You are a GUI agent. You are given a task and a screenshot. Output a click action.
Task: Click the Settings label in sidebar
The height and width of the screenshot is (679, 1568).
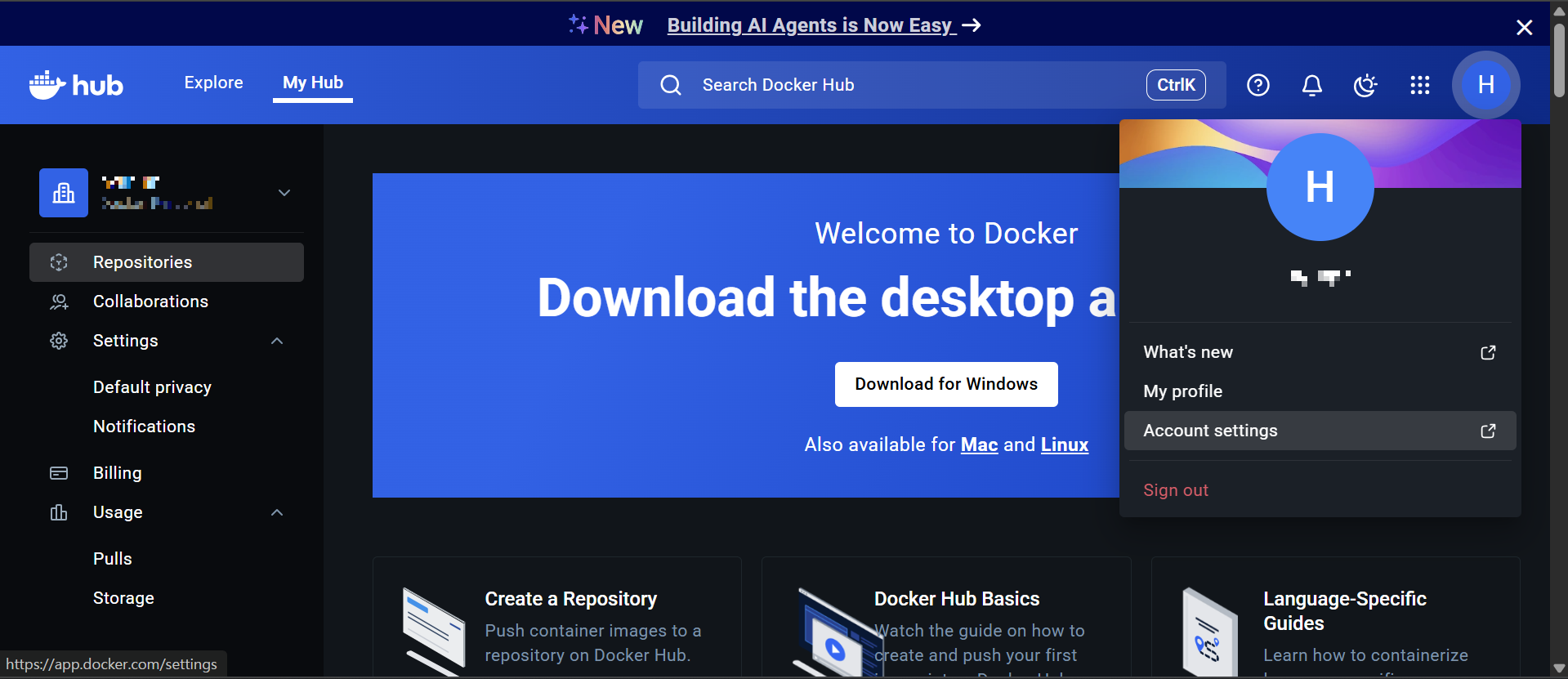click(x=126, y=341)
